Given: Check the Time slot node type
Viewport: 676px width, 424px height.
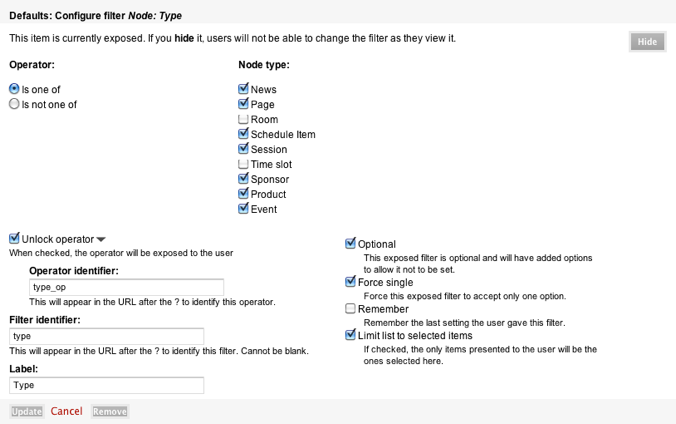Looking at the screenshot, I should tap(243, 164).
